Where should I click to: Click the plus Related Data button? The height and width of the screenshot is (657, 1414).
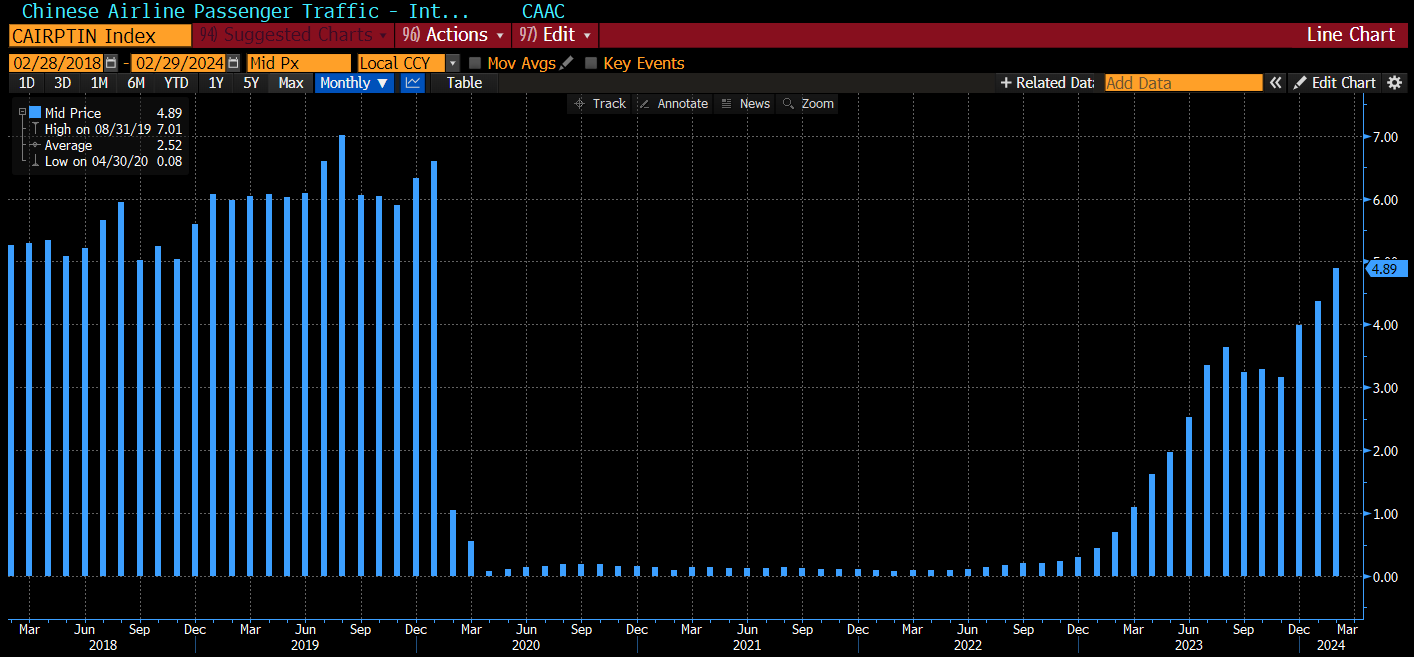[x=1047, y=83]
